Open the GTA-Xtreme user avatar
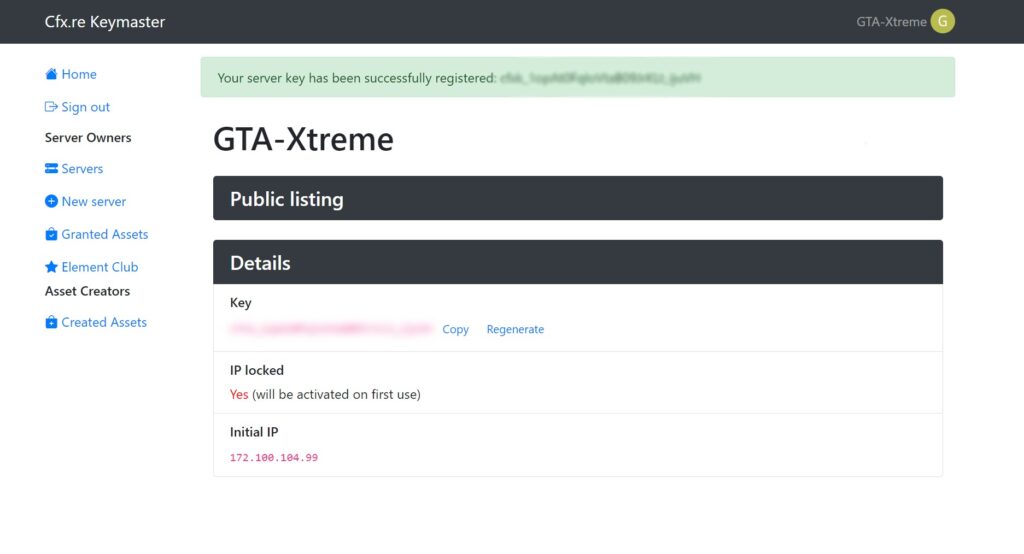Image resolution: width=1024 pixels, height=554 pixels. click(x=942, y=22)
